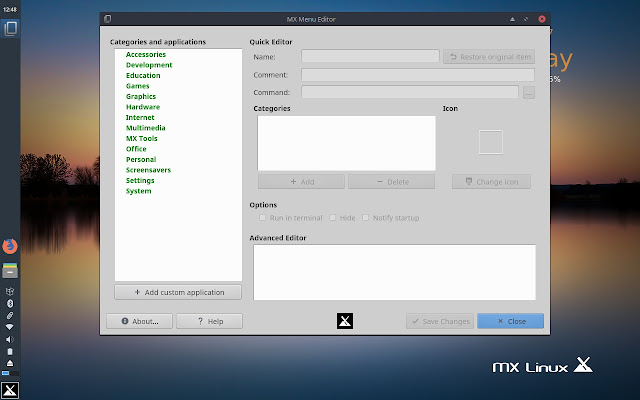Select the MX Menu Editor taskbar window icon

click(10, 28)
